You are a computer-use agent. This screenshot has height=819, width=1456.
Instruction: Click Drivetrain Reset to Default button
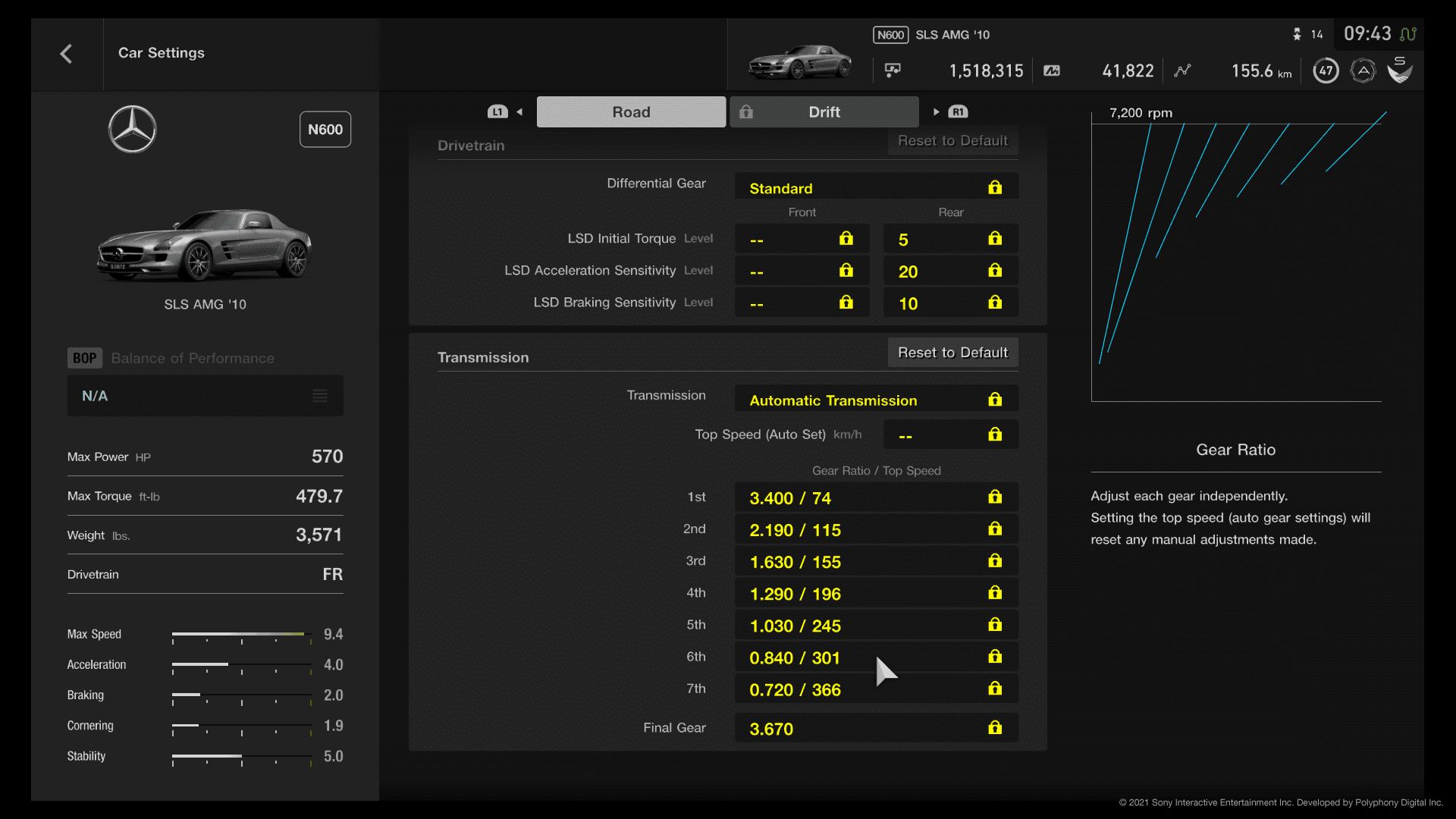pyautogui.click(x=952, y=141)
